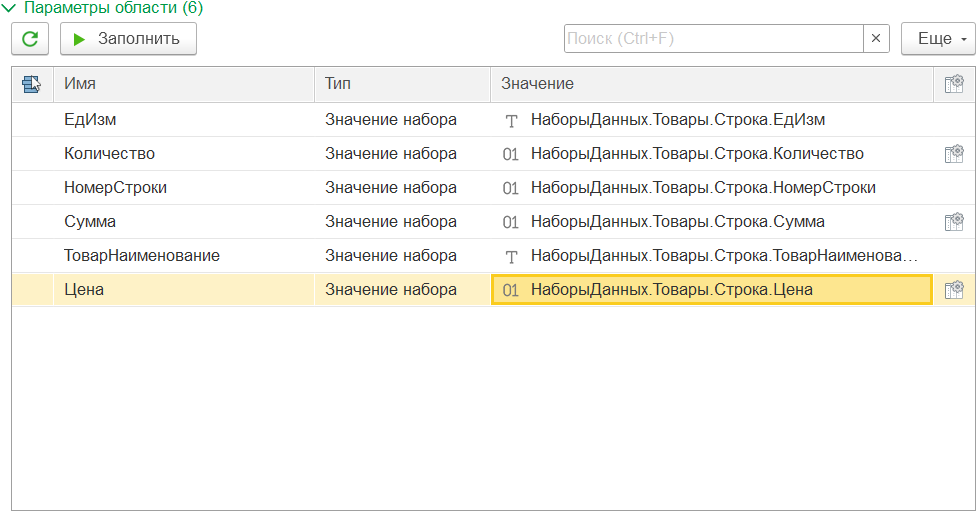Click the Тип cell in the Цена row
The height and width of the screenshot is (512, 977).
tap(403, 290)
